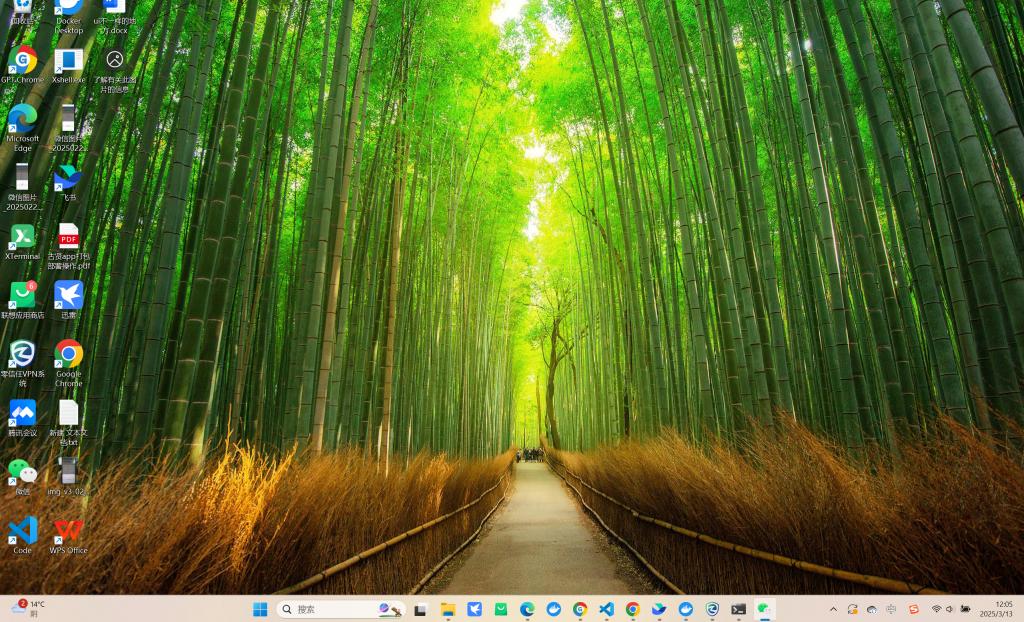Select the PDF file on the desktop
The image size is (1024, 622).
coord(68,237)
